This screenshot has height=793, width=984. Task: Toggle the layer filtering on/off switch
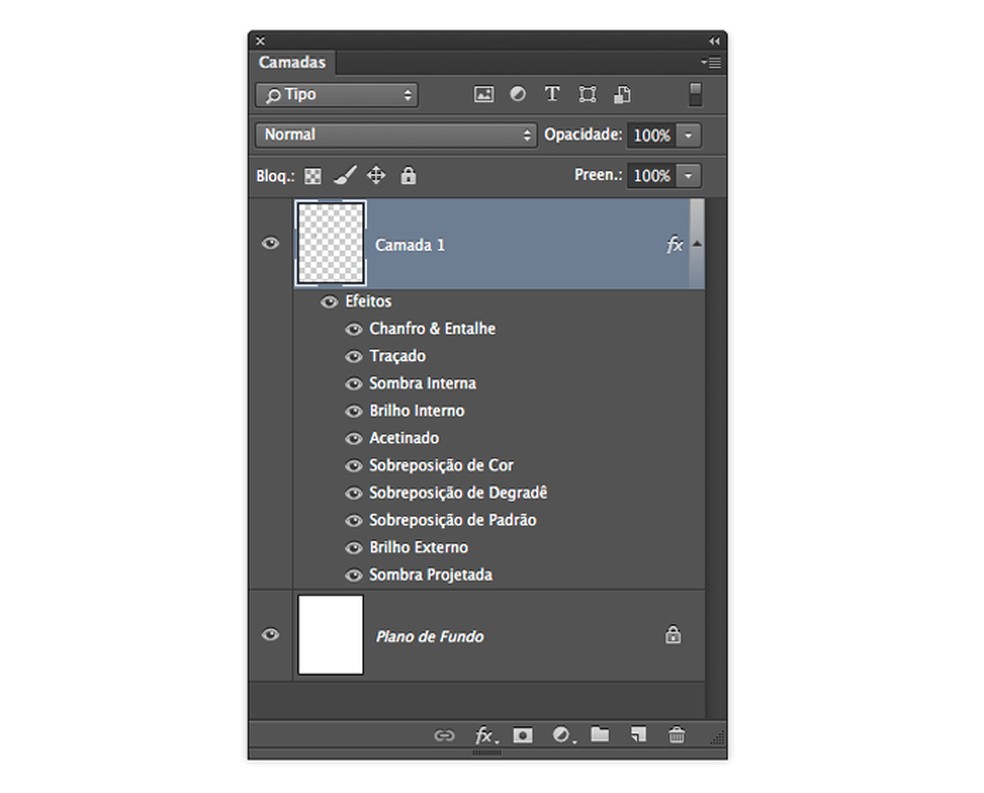coord(695,95)
